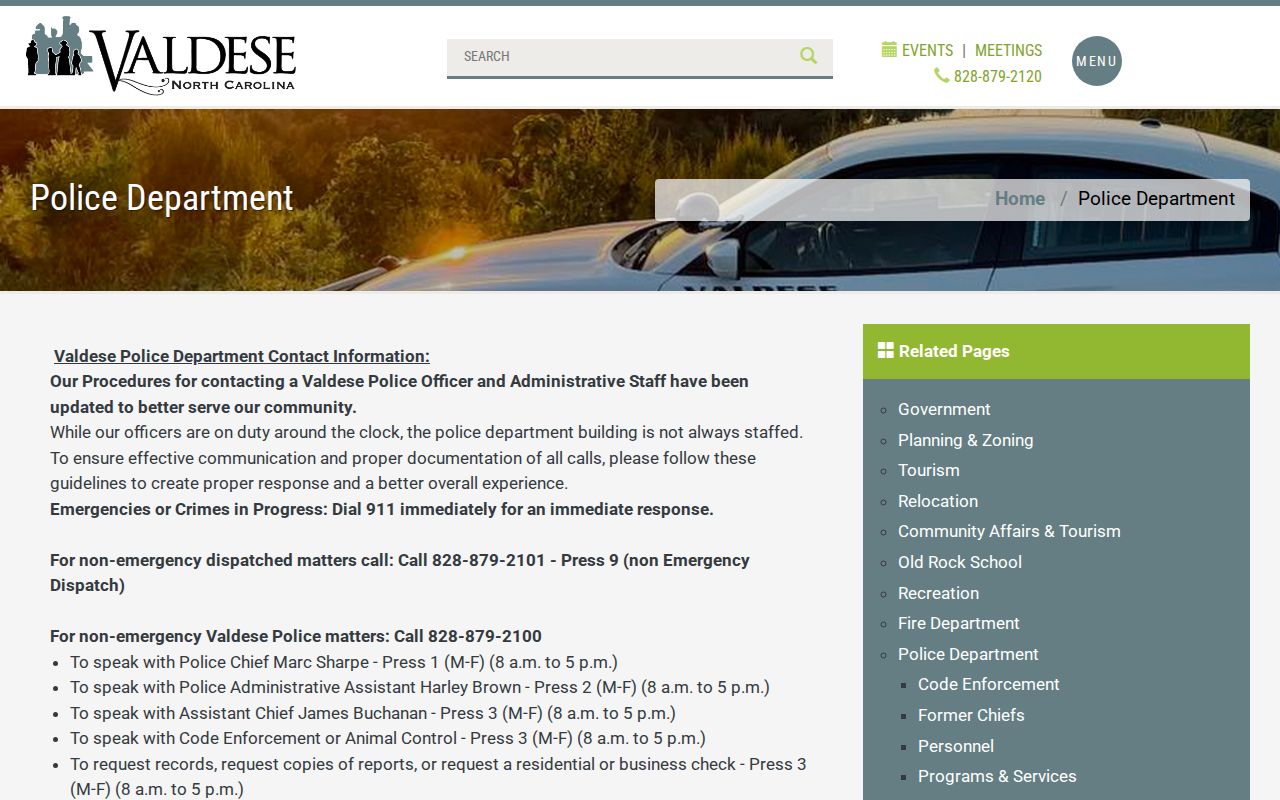Click the phone icon beside 828-879-2120
Viewport: 1280px width, 800px height.
pyautogui.click(x=941, y=75)
